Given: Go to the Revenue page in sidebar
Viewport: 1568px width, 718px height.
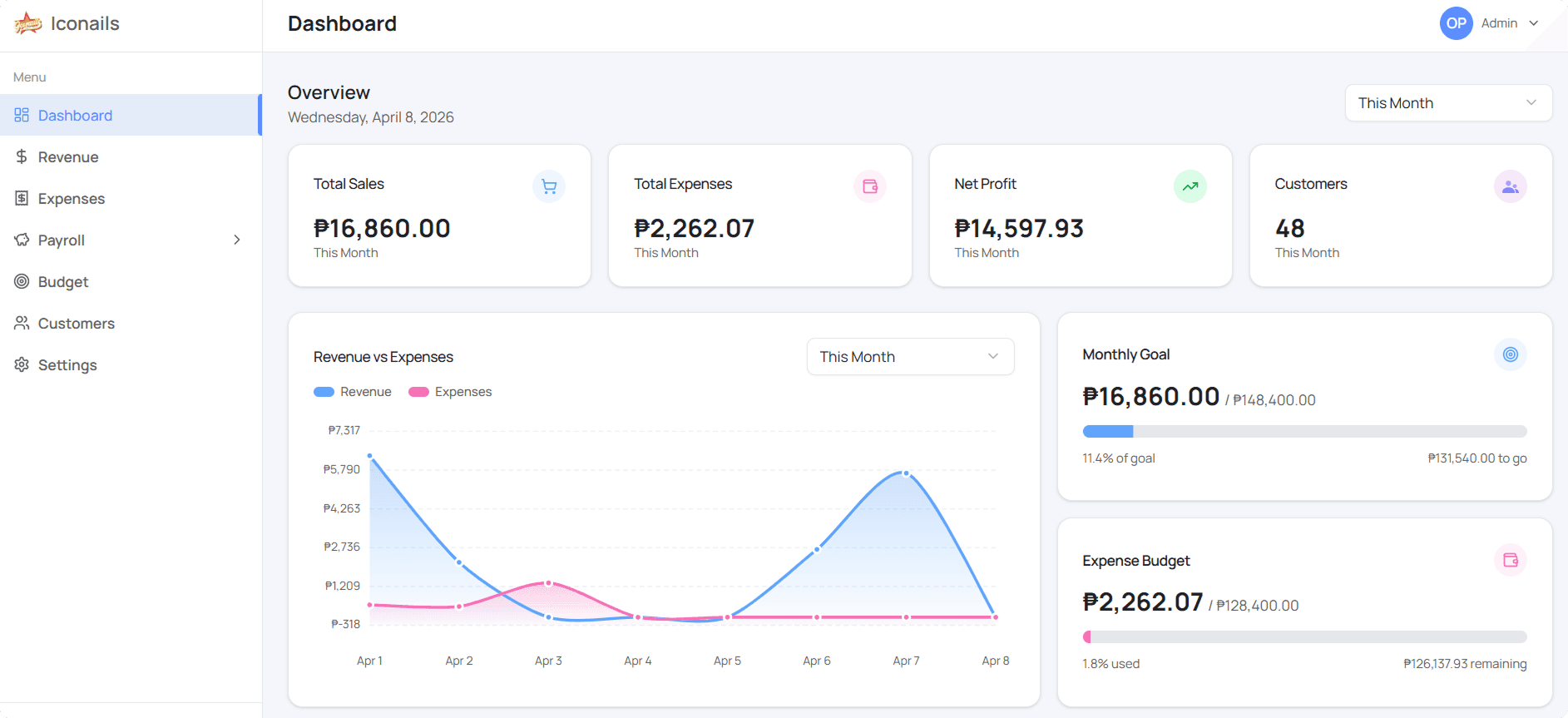Looking at the screenshot, I should [x=68, y=157].
